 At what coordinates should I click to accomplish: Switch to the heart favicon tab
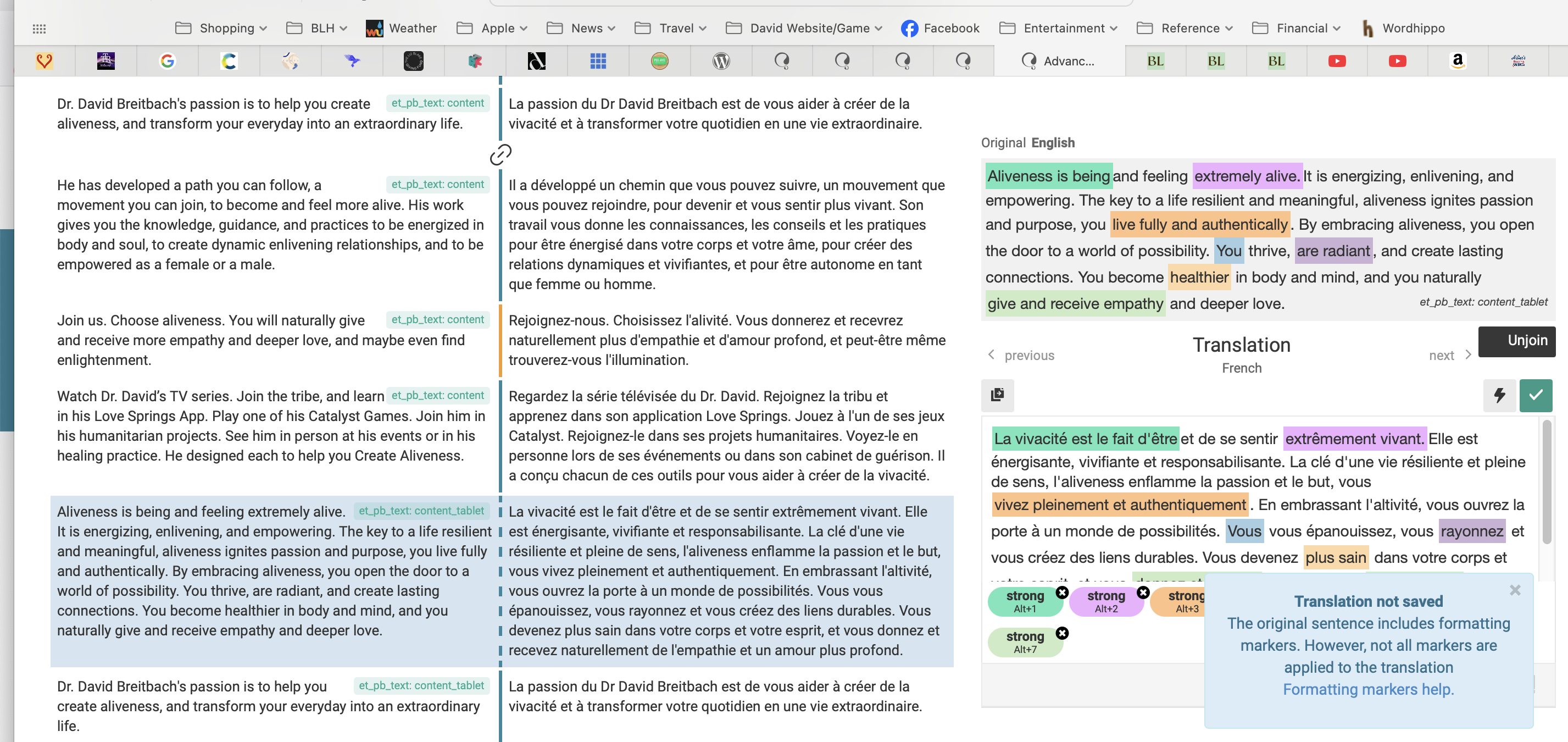[x=44, y=61]
